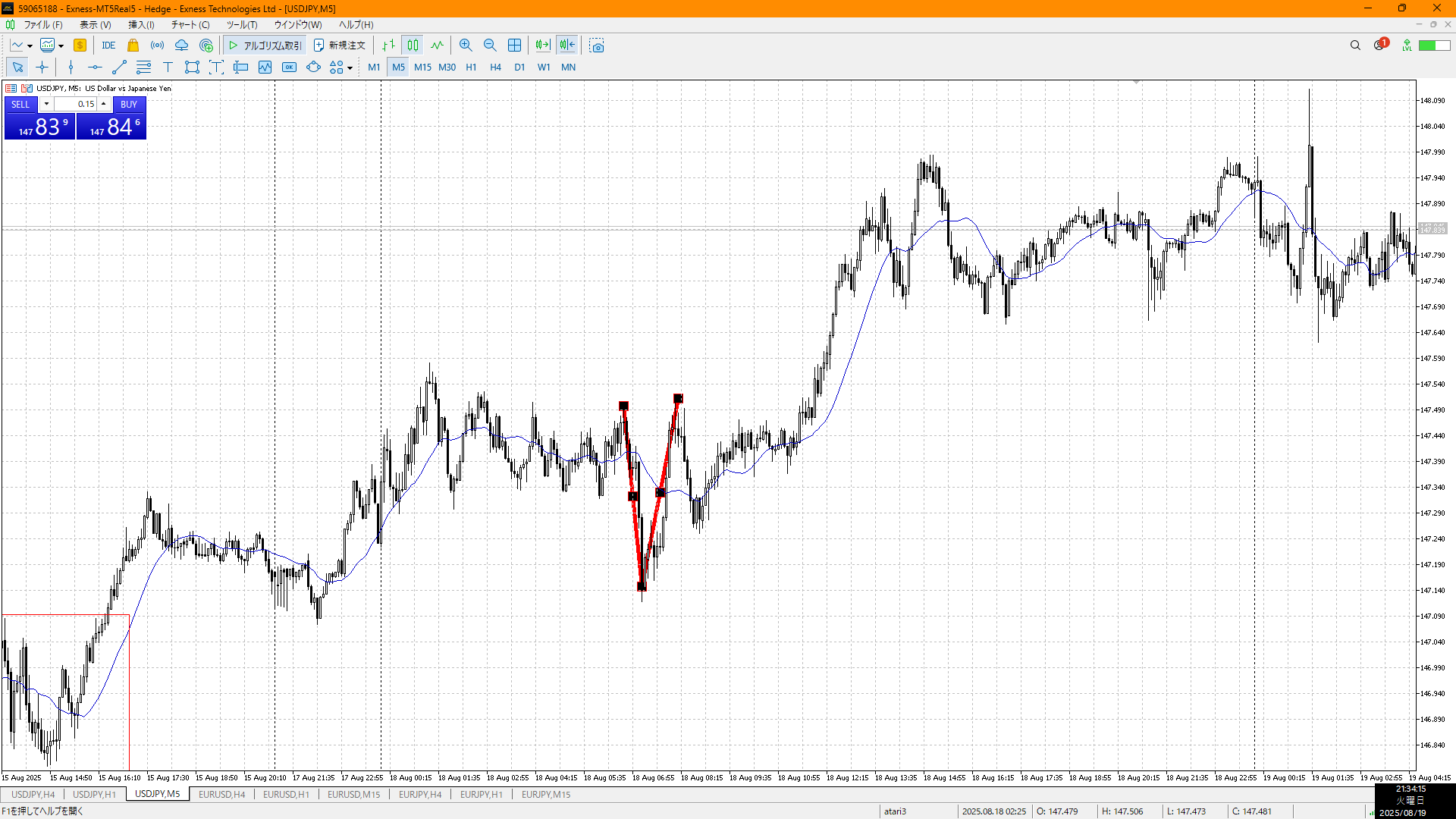Image resolution: width=1456 pixels, height=819 pixels.
Task: Select the cursor arrow tool
Action: 17,67
